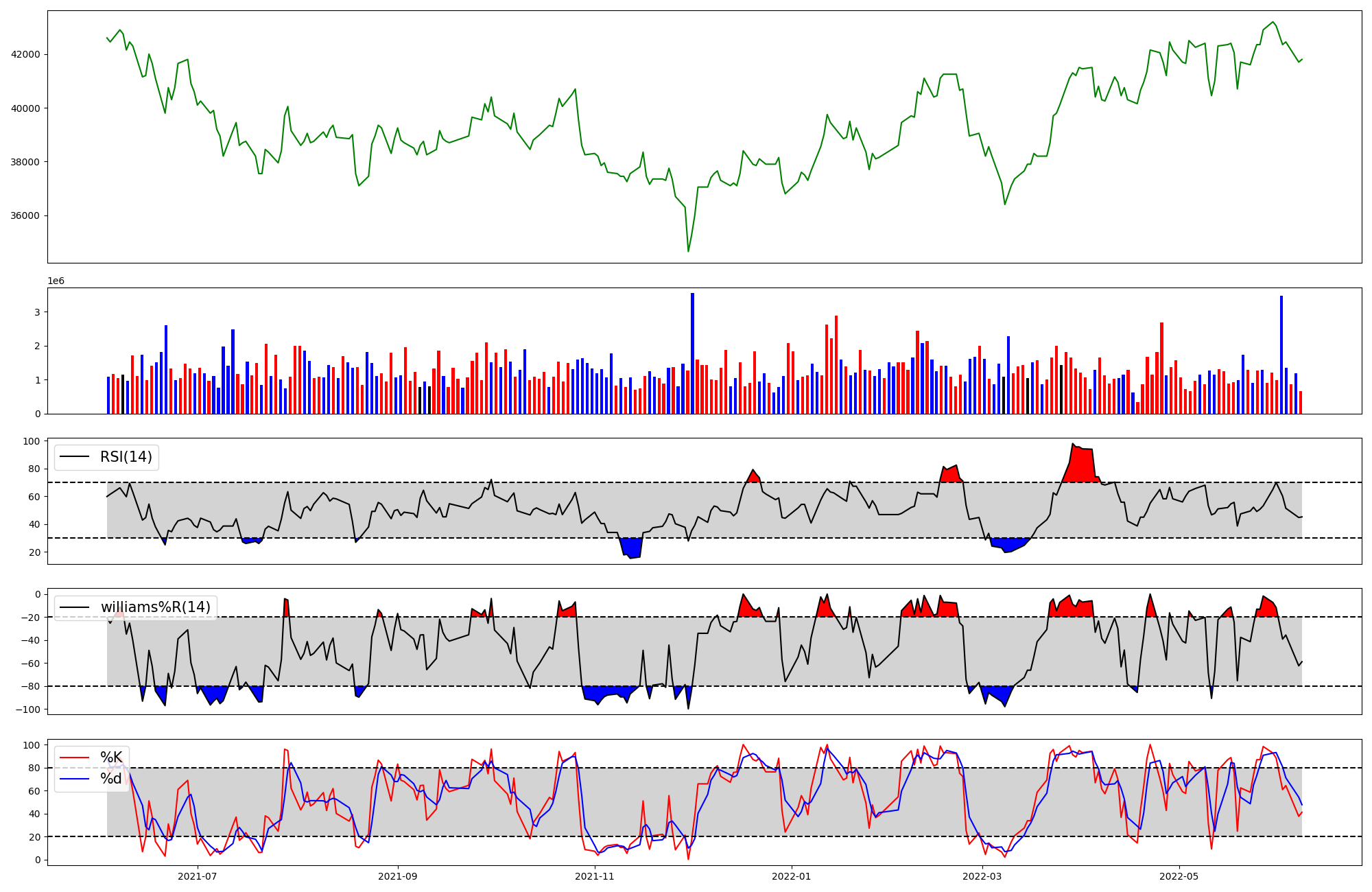Click the 2021-07 x-axis date label
Viewport: 1372px width, 892px height.
[198, 876]
